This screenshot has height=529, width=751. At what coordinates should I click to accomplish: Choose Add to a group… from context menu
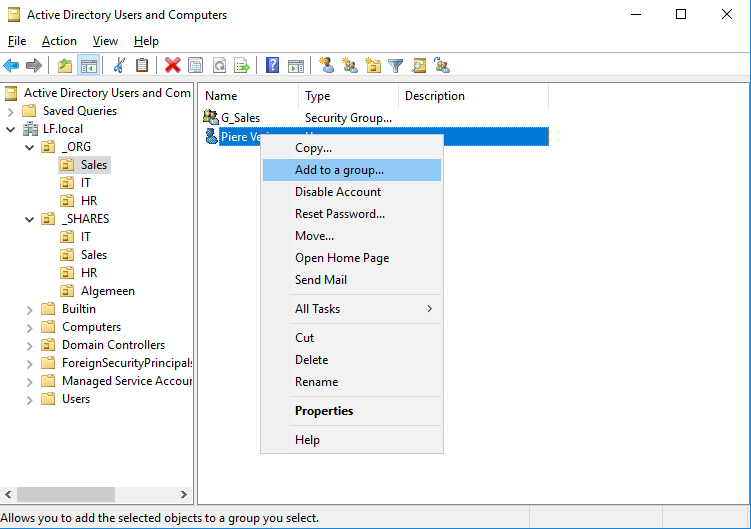coord(352,170)
